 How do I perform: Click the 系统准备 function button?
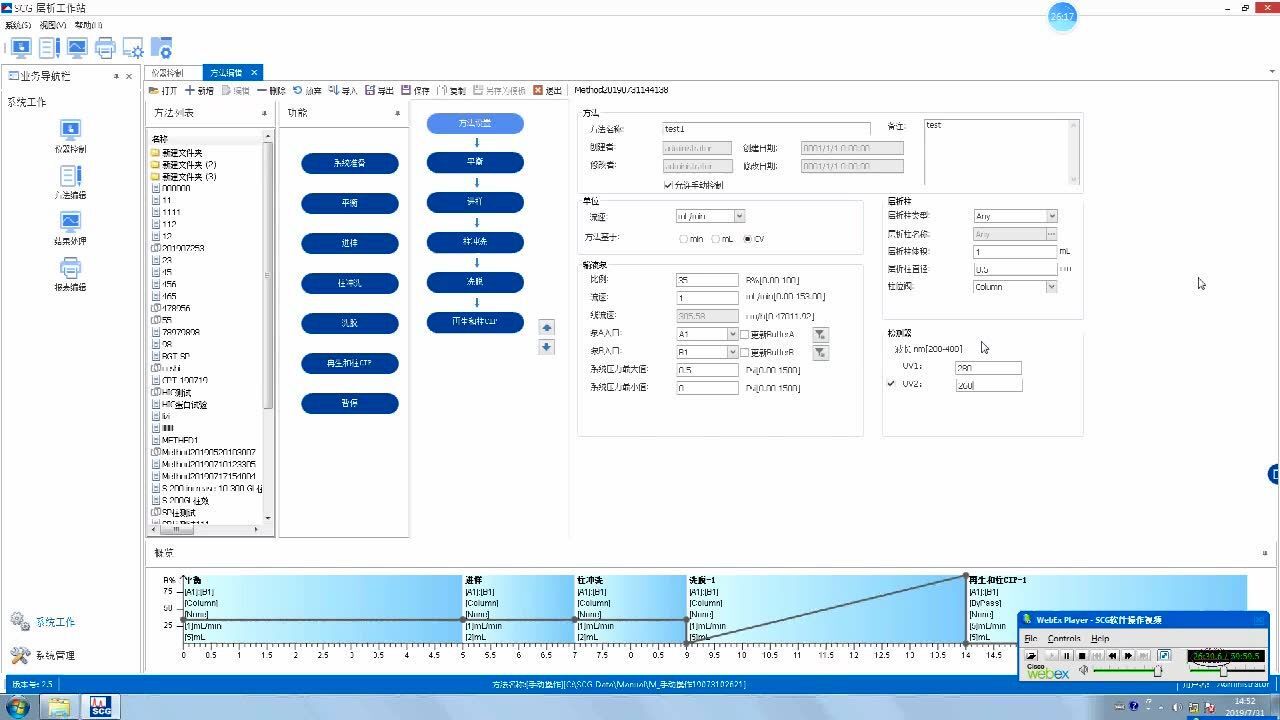click(350, 163)
